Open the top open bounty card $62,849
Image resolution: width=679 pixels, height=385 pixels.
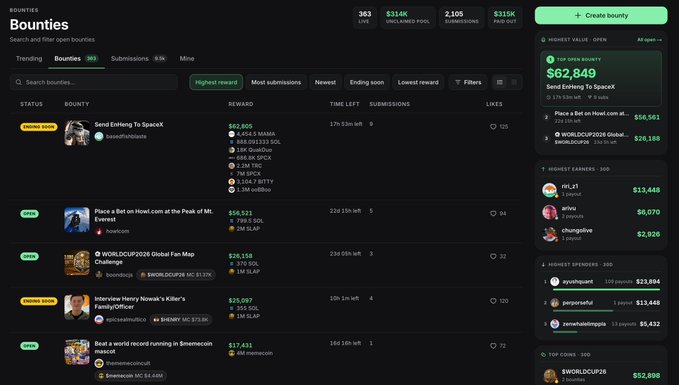pos(601,78)
